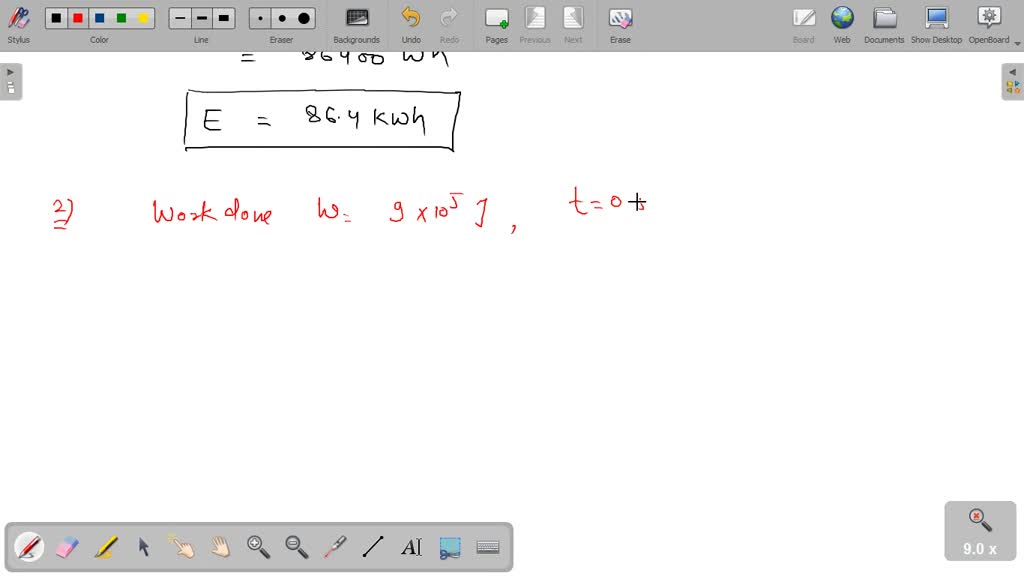Select the thickest line width

(224, 18)
